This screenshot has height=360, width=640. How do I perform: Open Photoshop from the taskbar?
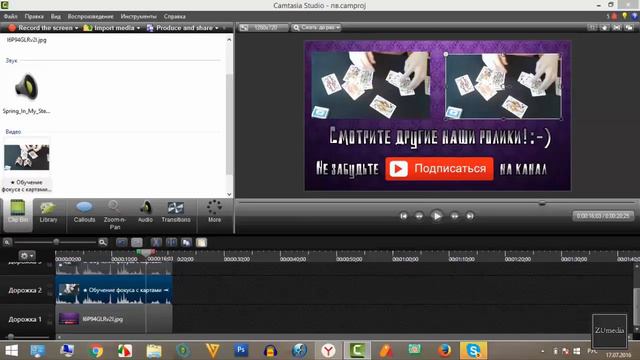click(241, 350)
